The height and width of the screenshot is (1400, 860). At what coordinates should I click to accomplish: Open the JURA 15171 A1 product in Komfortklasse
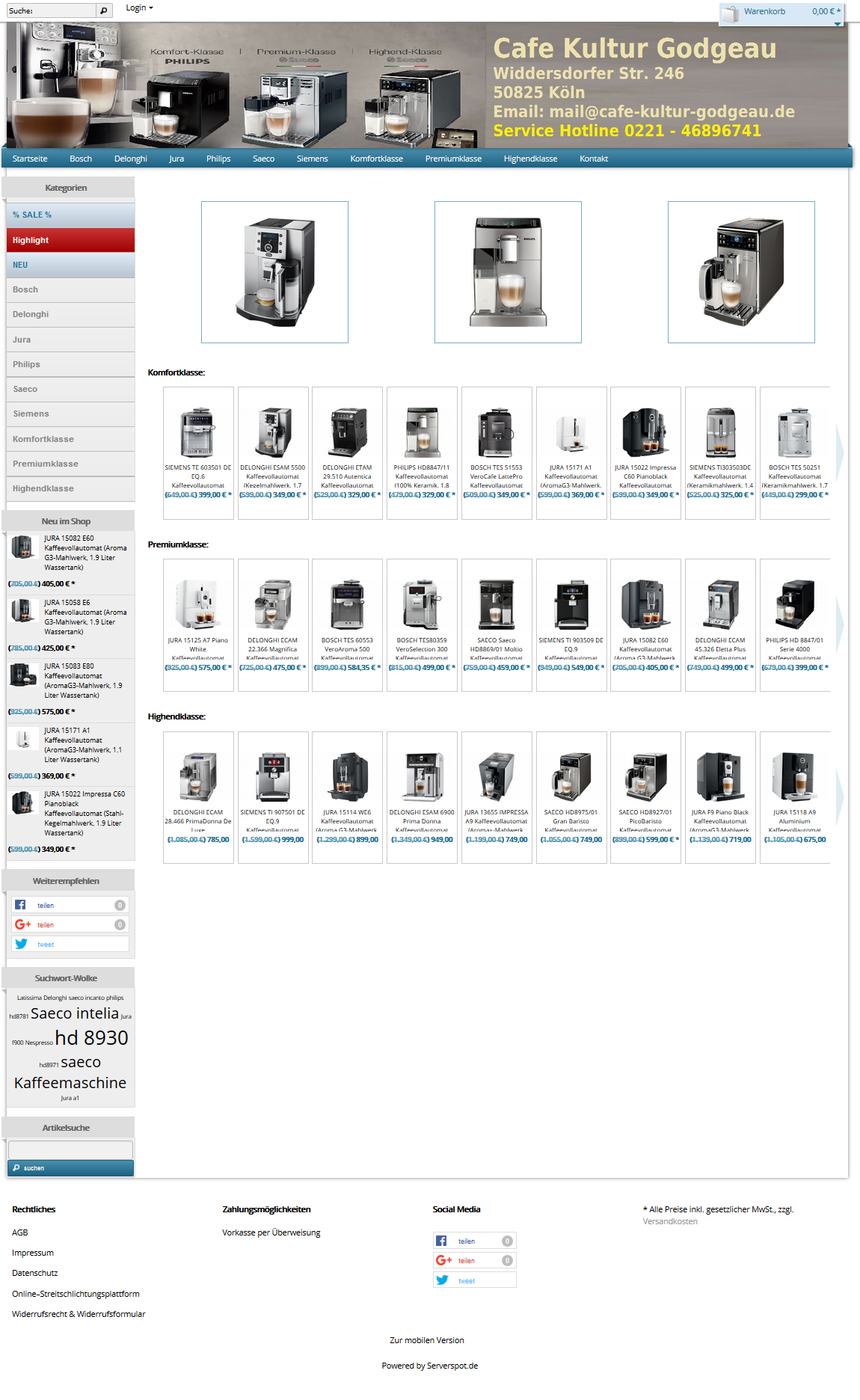(571, 453)
